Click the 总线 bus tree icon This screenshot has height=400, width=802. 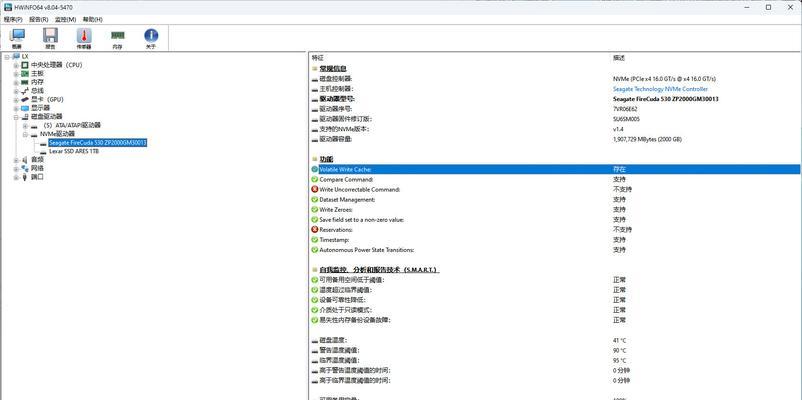[25, 91]
